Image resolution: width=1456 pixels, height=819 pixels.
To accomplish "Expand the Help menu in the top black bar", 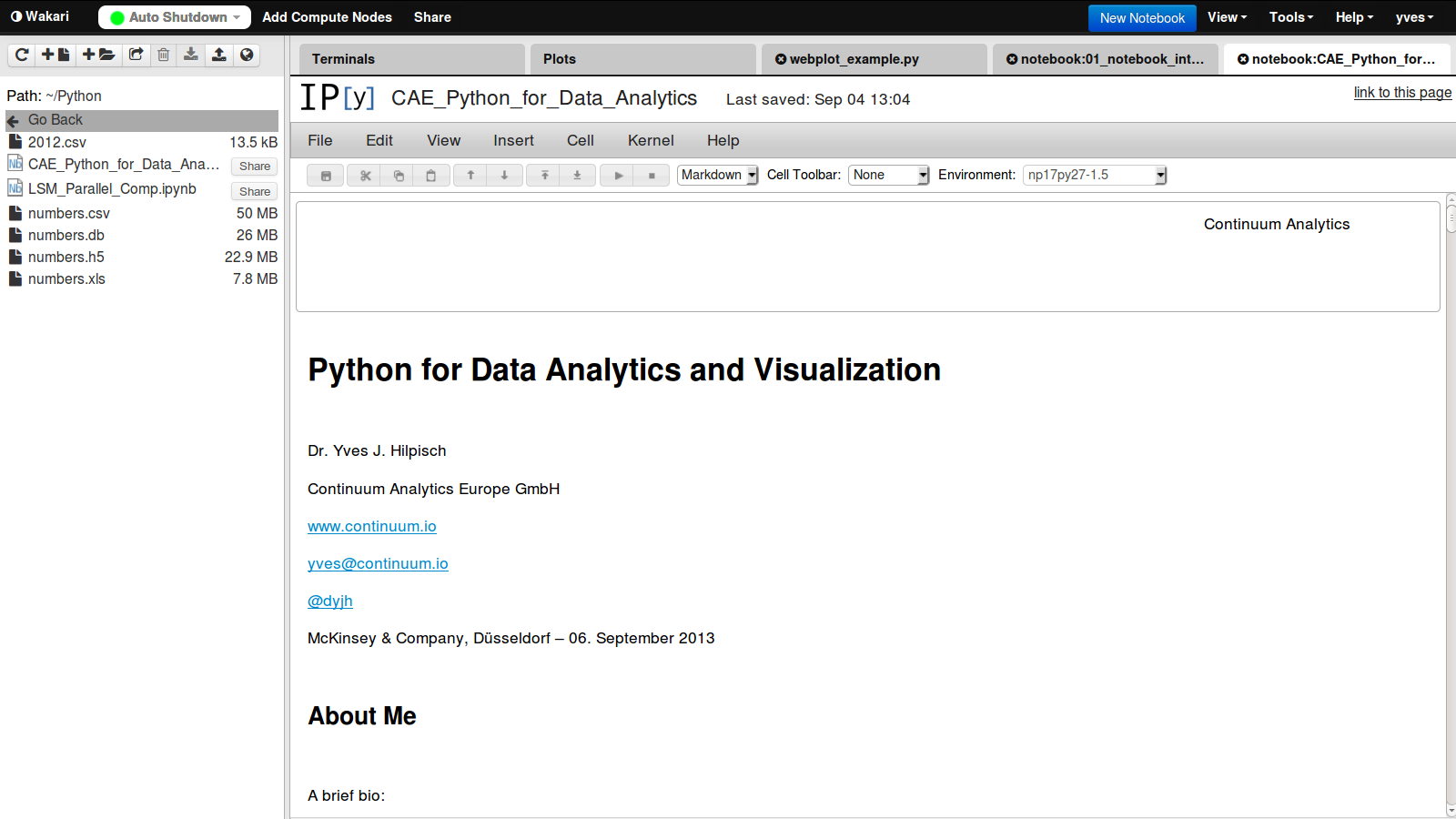I will coord(1354,17).
